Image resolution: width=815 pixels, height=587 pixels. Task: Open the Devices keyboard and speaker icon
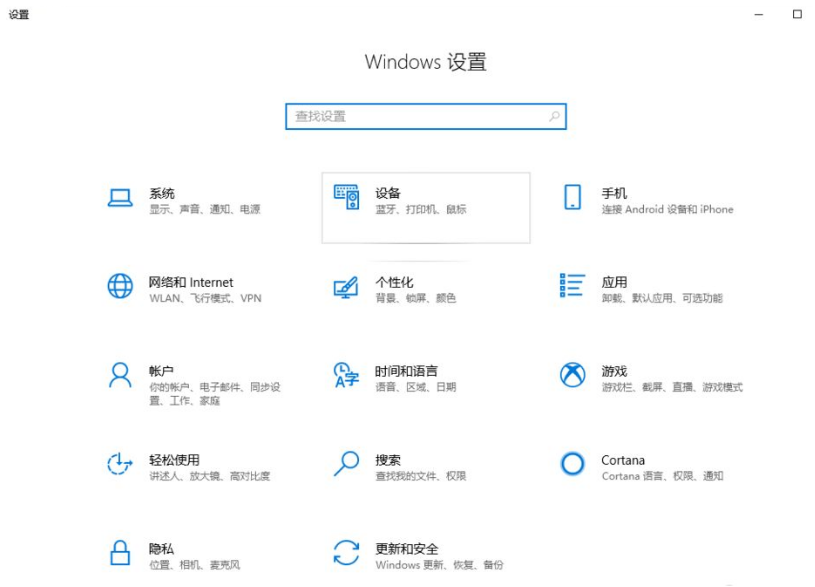[x=346, y=198]
